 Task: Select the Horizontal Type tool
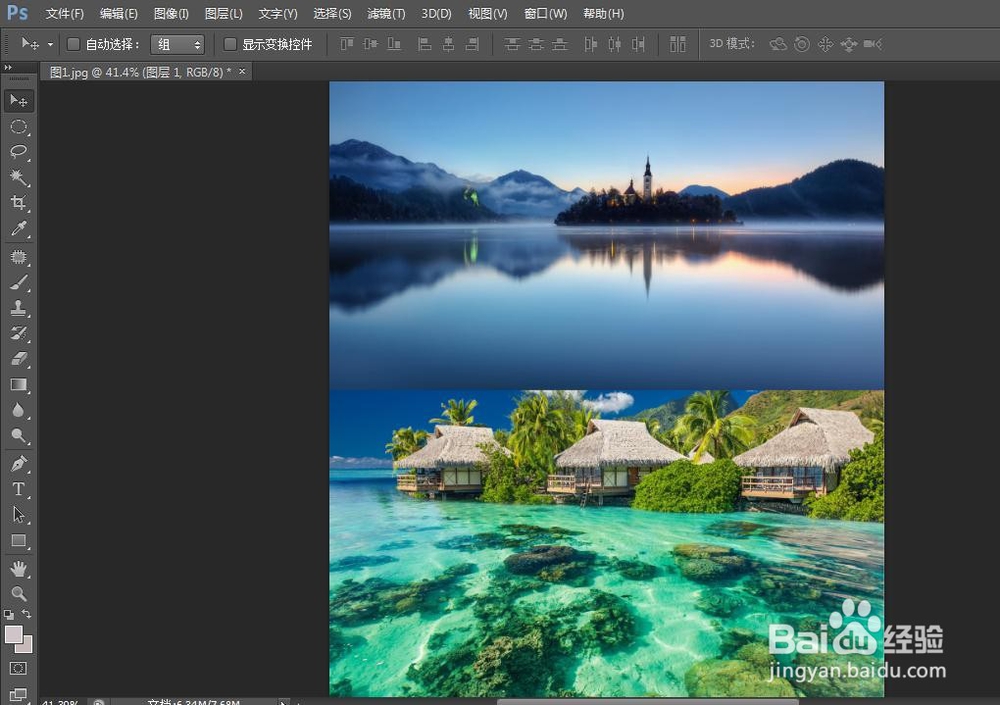[18, 489]
